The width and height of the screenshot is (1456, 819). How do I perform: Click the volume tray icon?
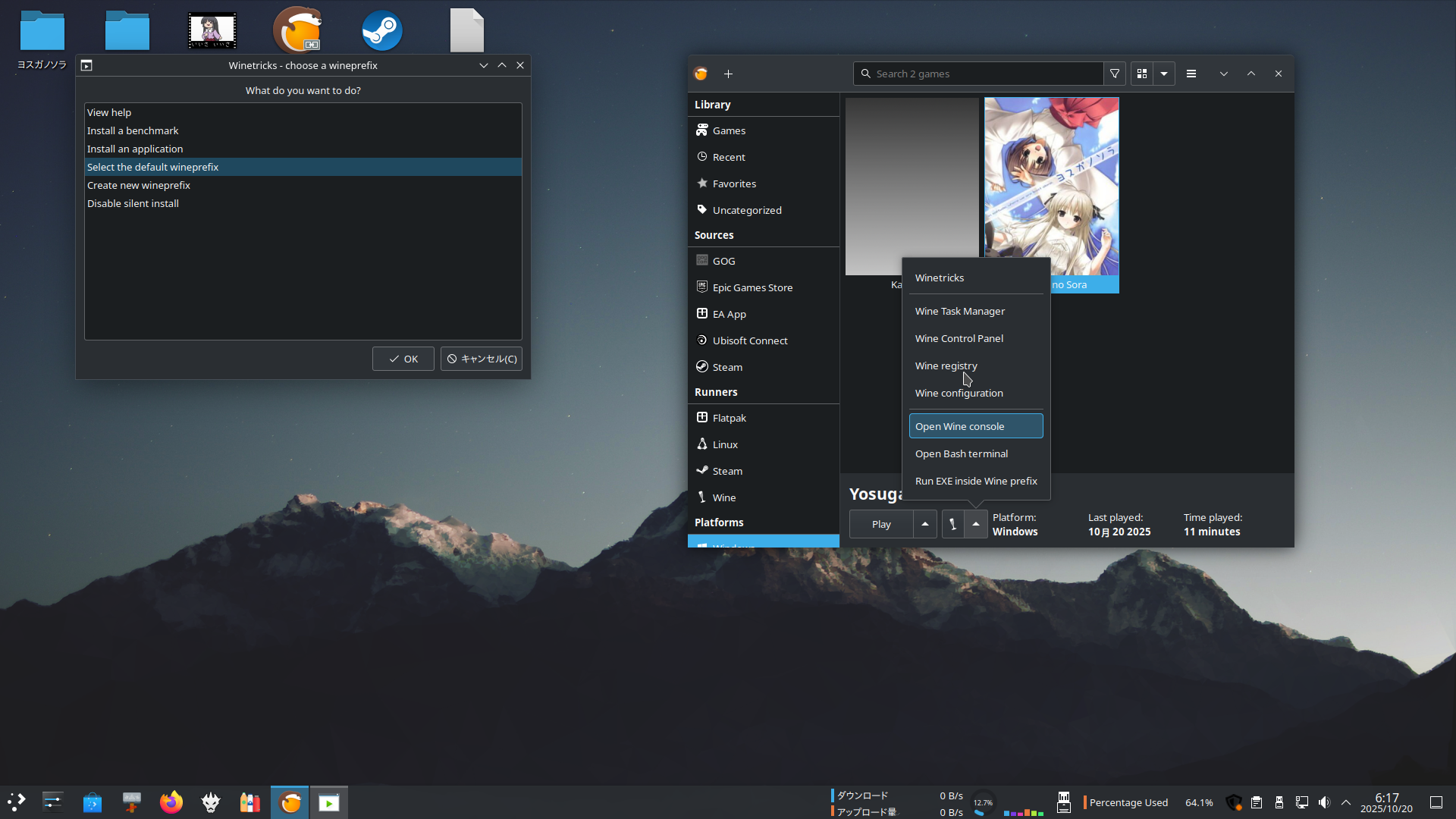point(1324,802)
